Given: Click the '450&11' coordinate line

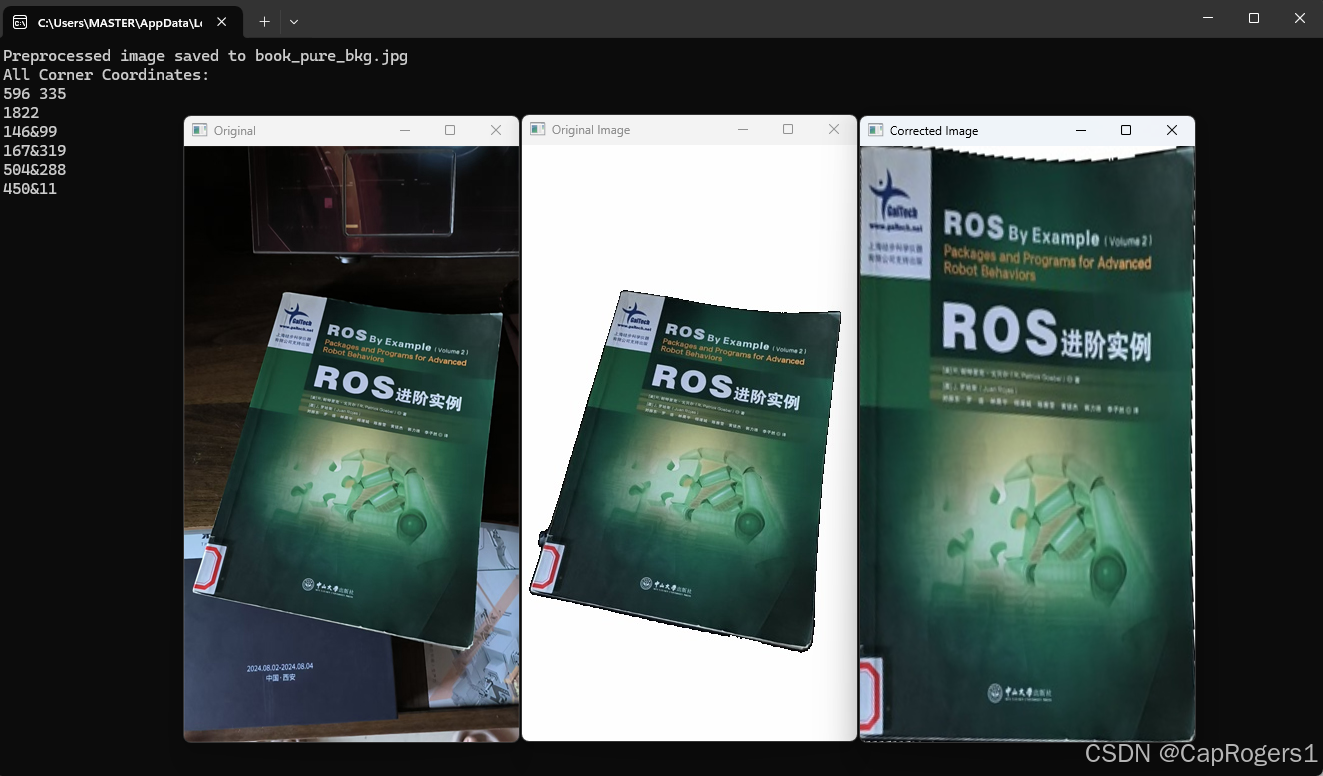Looking at the screenshot, I should [x=30, y=189].
